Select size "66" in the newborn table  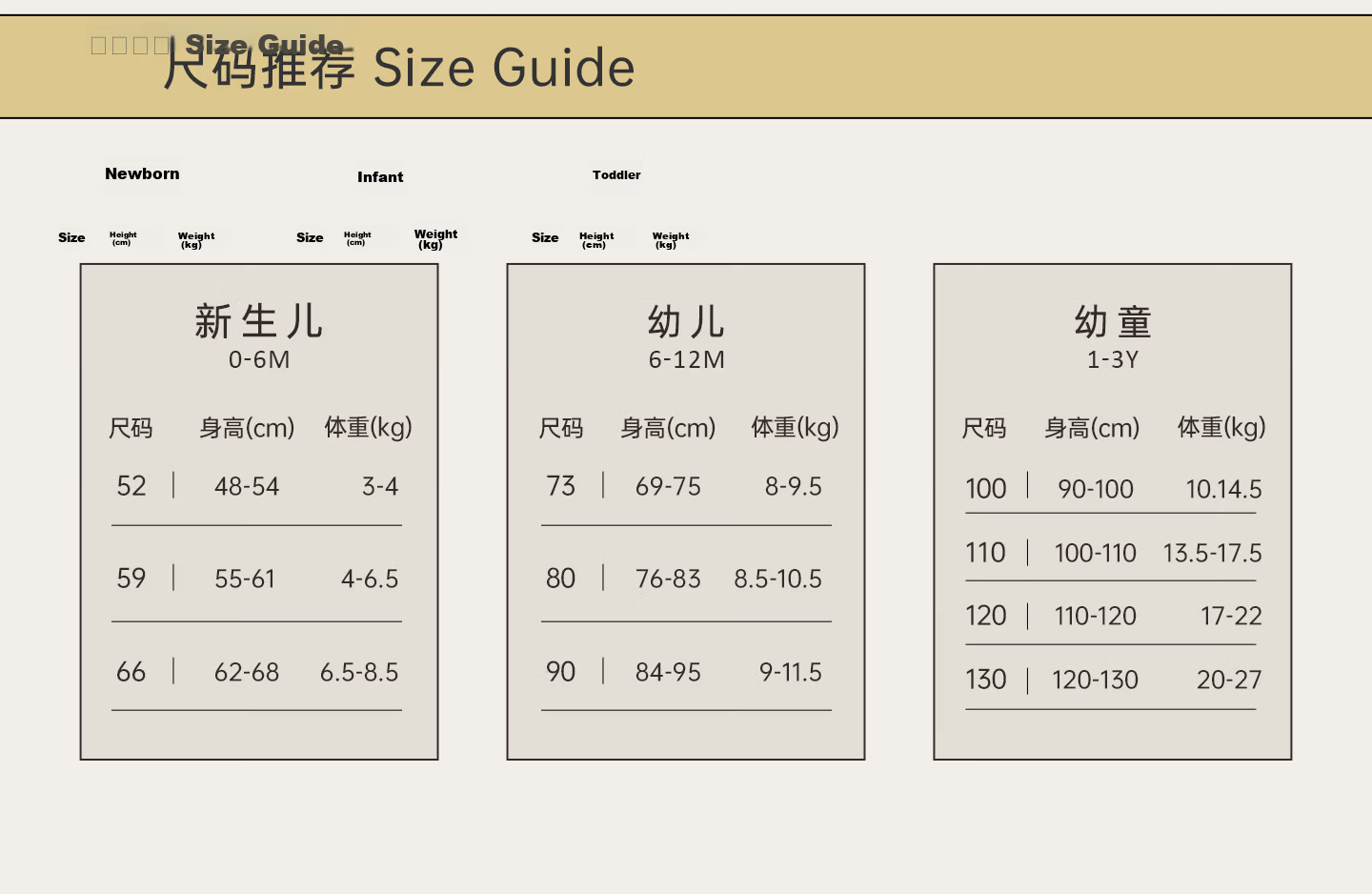tap(131, 672)
